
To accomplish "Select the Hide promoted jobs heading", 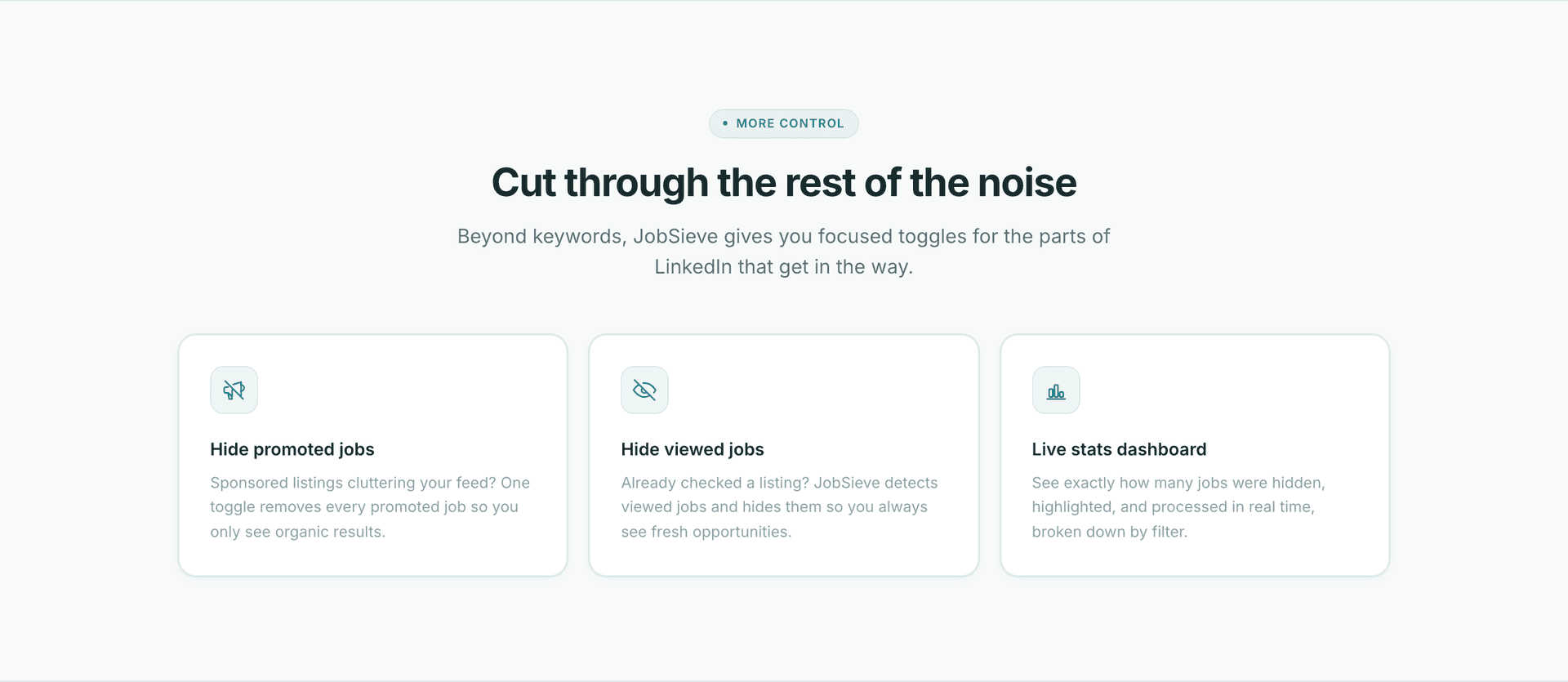I will (292, 449).
